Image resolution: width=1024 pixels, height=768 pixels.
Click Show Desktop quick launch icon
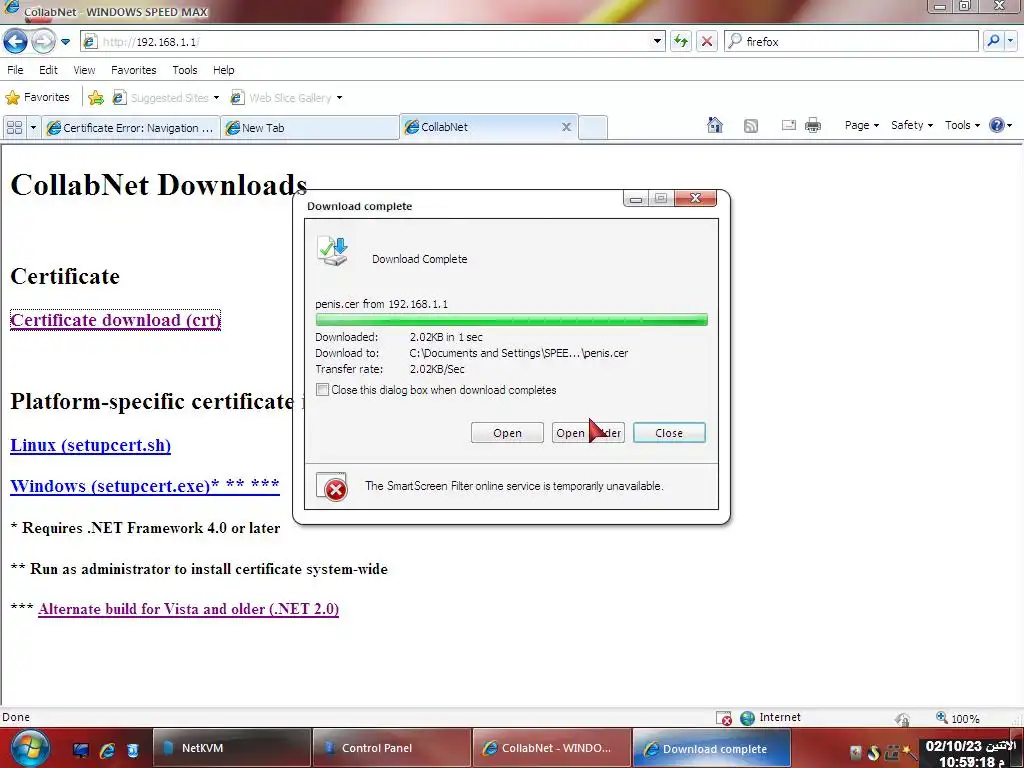pos(81,750)
